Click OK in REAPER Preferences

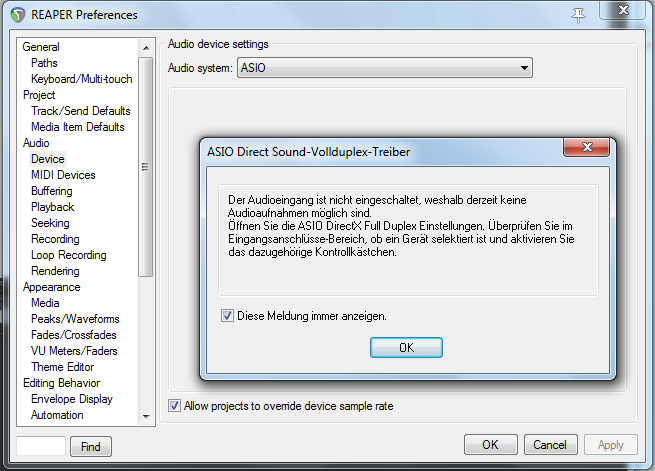click(x=490, y=445)
